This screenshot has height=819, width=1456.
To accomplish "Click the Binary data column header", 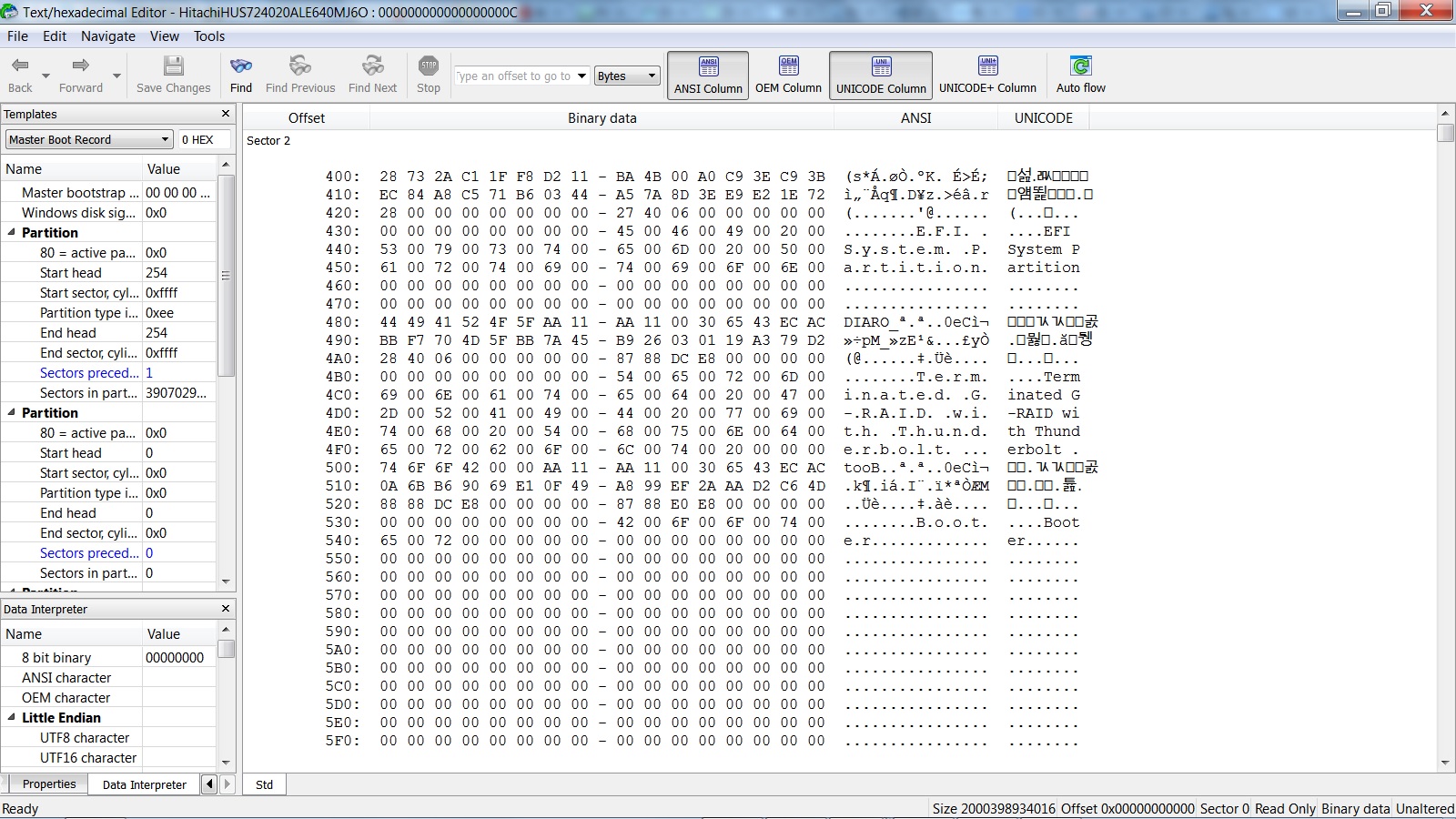I will click(x=602, y=117).
